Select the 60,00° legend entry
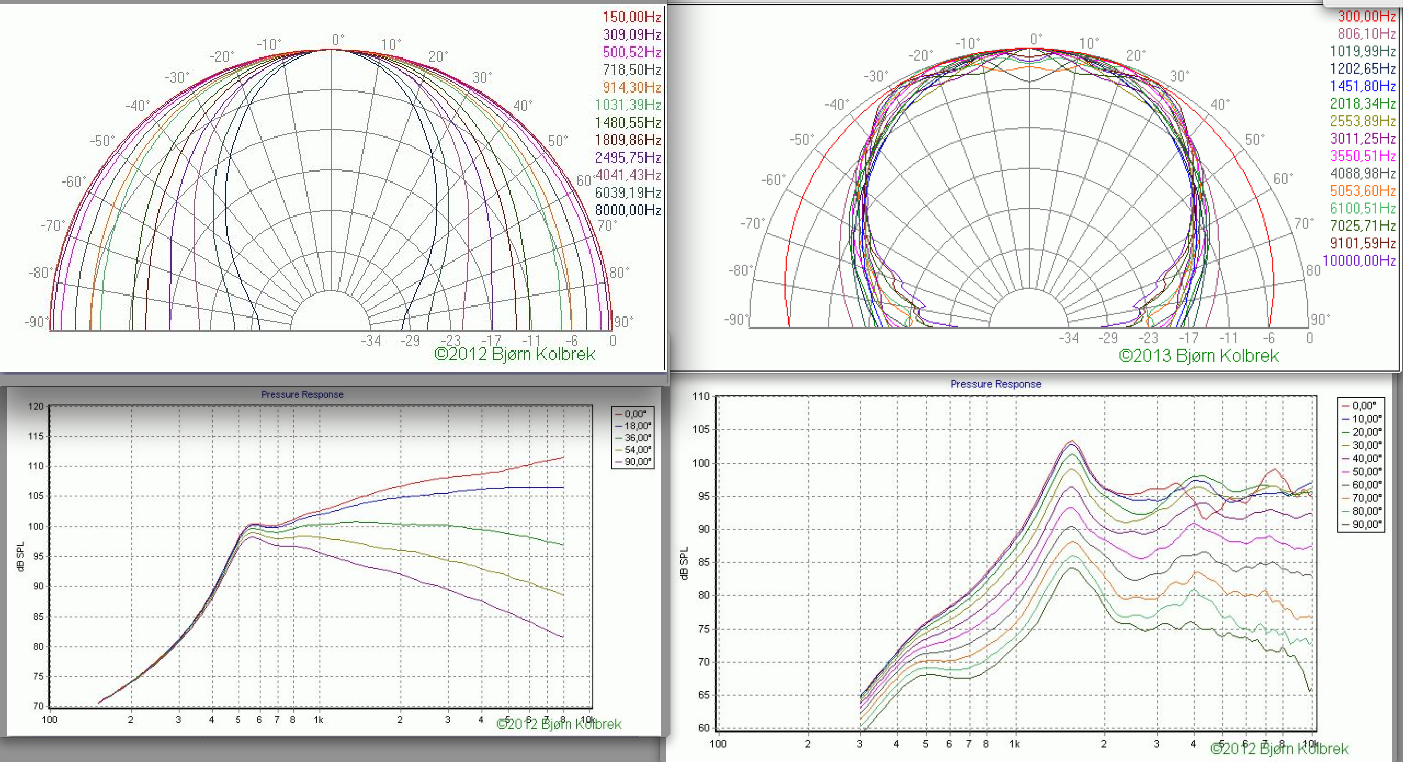Image resolution: width=1403 pixels, height=762 pixels. click(x=1362, y=484)
